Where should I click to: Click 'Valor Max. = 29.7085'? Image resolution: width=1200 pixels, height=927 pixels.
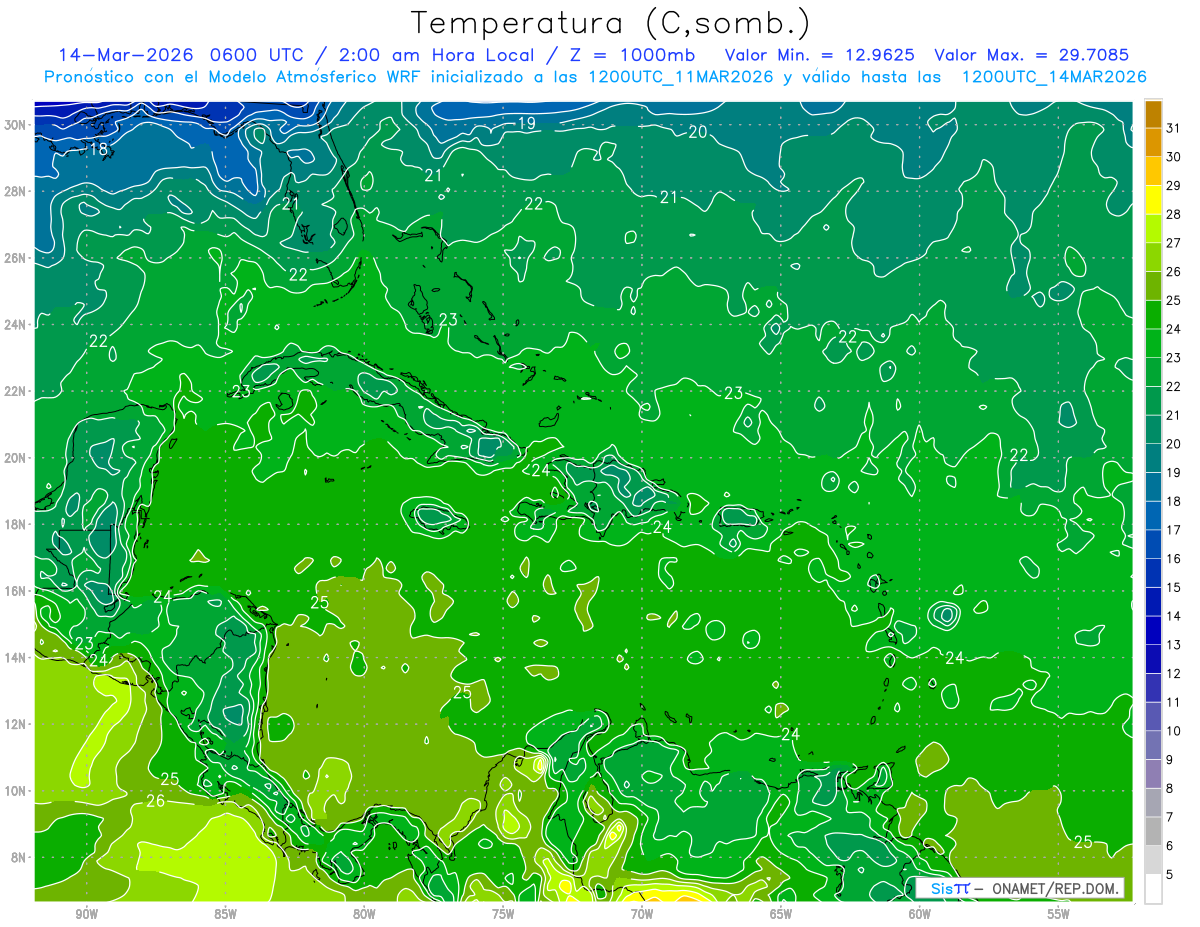point(1031,55)
